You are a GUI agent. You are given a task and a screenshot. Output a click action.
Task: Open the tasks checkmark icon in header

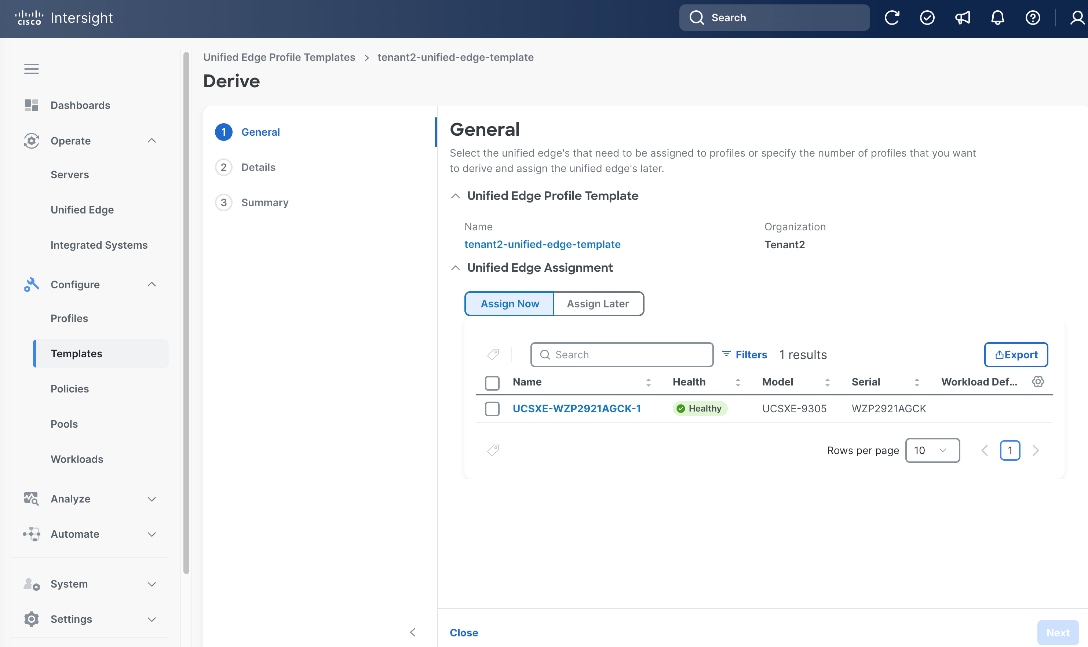927,18
